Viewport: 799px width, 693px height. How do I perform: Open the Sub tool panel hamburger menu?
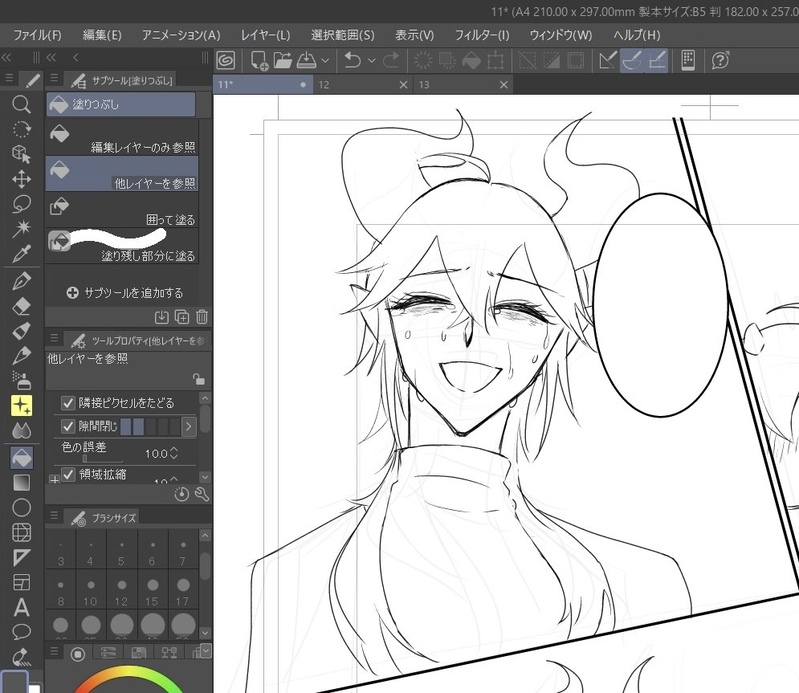54,78
